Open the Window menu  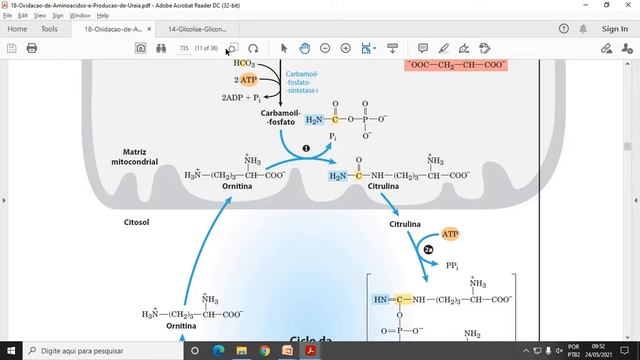pyautogui.click(x=80, y=16)
